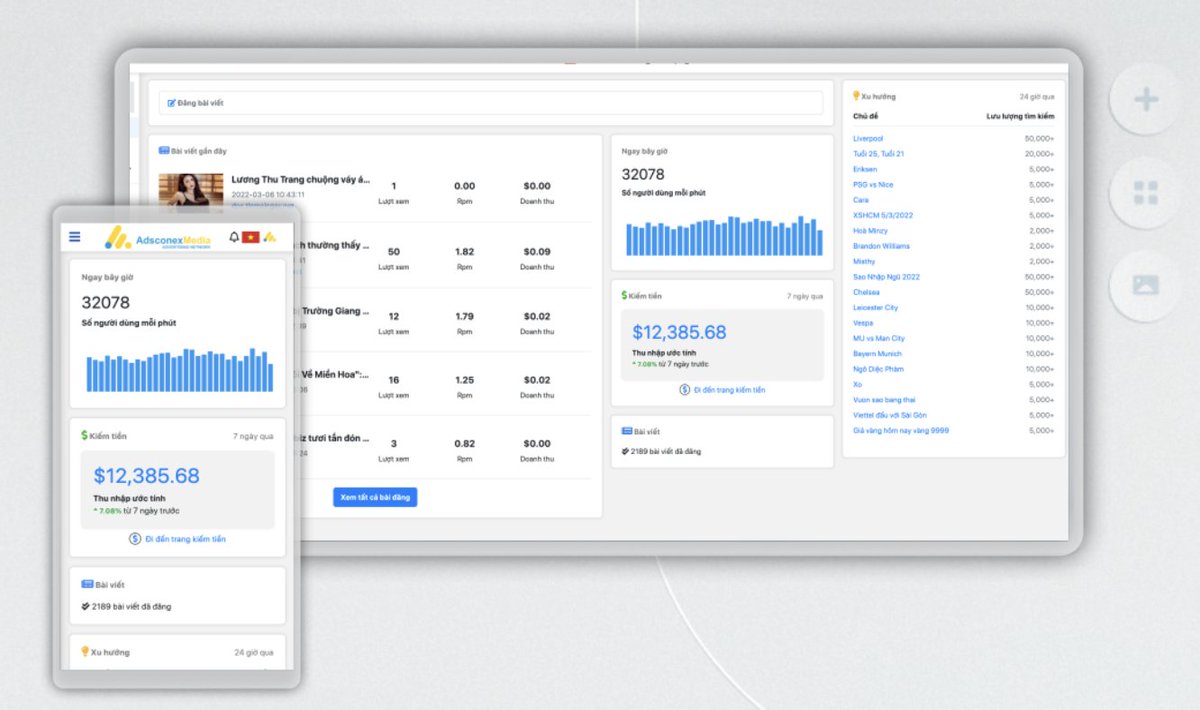Select the Giá vàng hôm nay vàng 9999 topic
This screenshot has width=1200, height=710.
[x=901, y=430]
